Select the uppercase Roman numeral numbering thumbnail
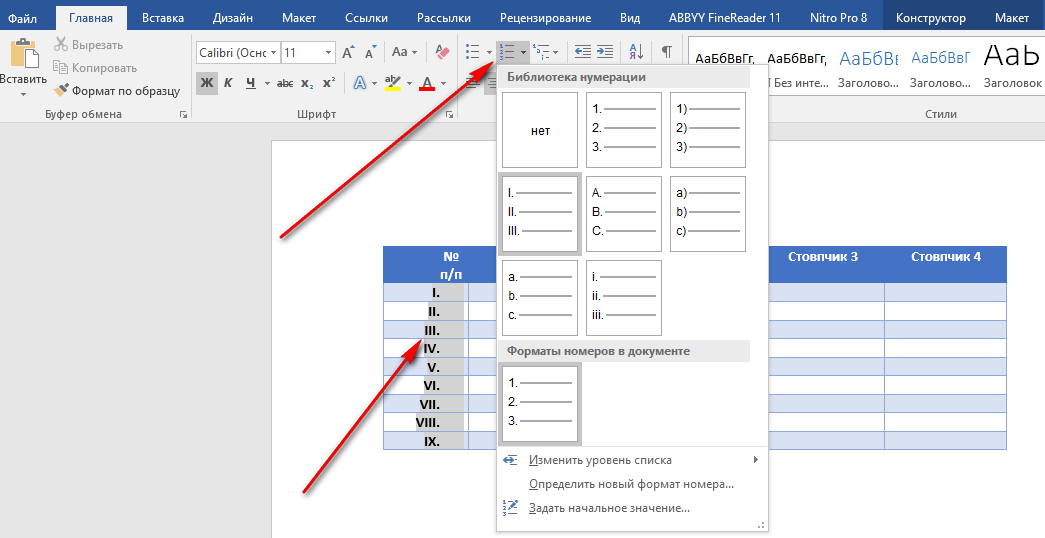 [x=540, y=214]
